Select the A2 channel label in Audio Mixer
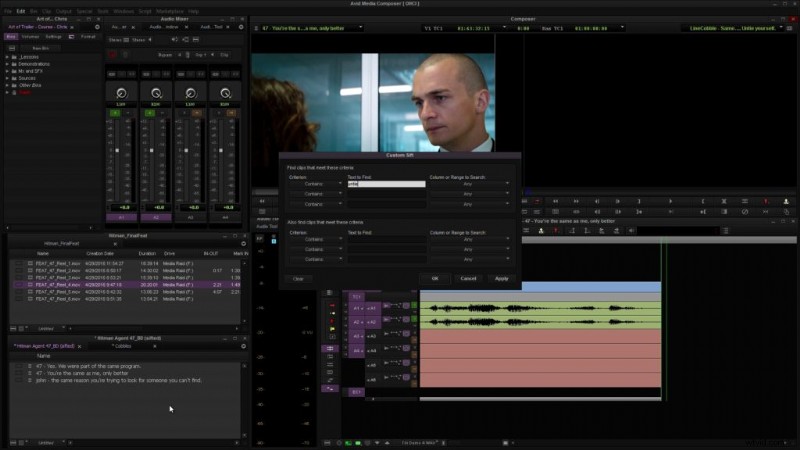This screenshot has height=450, width=800. (x=156, y=217)
